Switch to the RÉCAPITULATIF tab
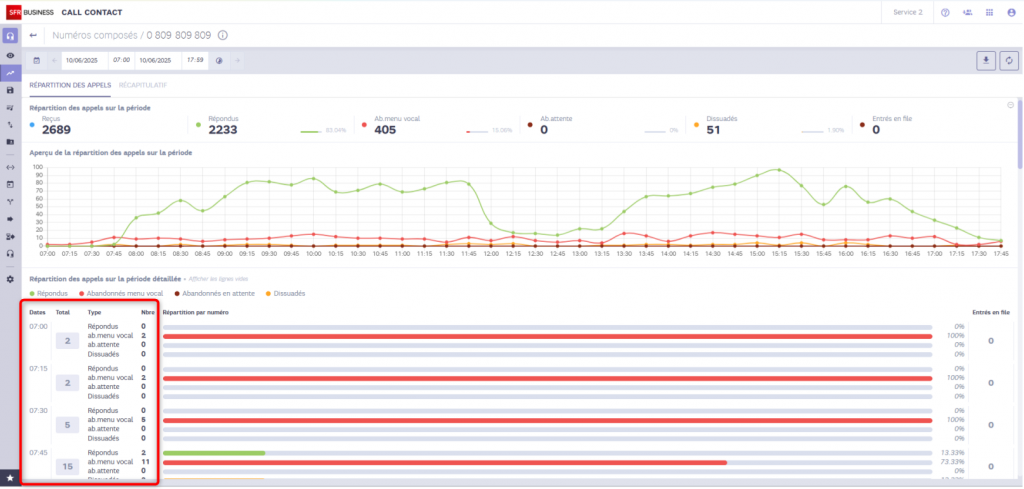Image resolution: width=1024 pixels, height=489 pixels. [143, 86]
